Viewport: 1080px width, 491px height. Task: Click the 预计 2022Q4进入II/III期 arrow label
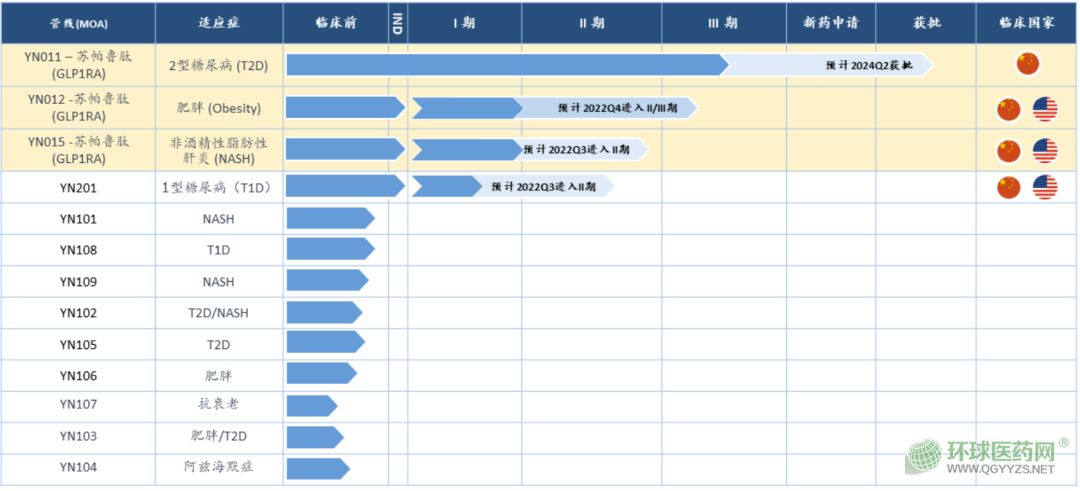point(617,108)
